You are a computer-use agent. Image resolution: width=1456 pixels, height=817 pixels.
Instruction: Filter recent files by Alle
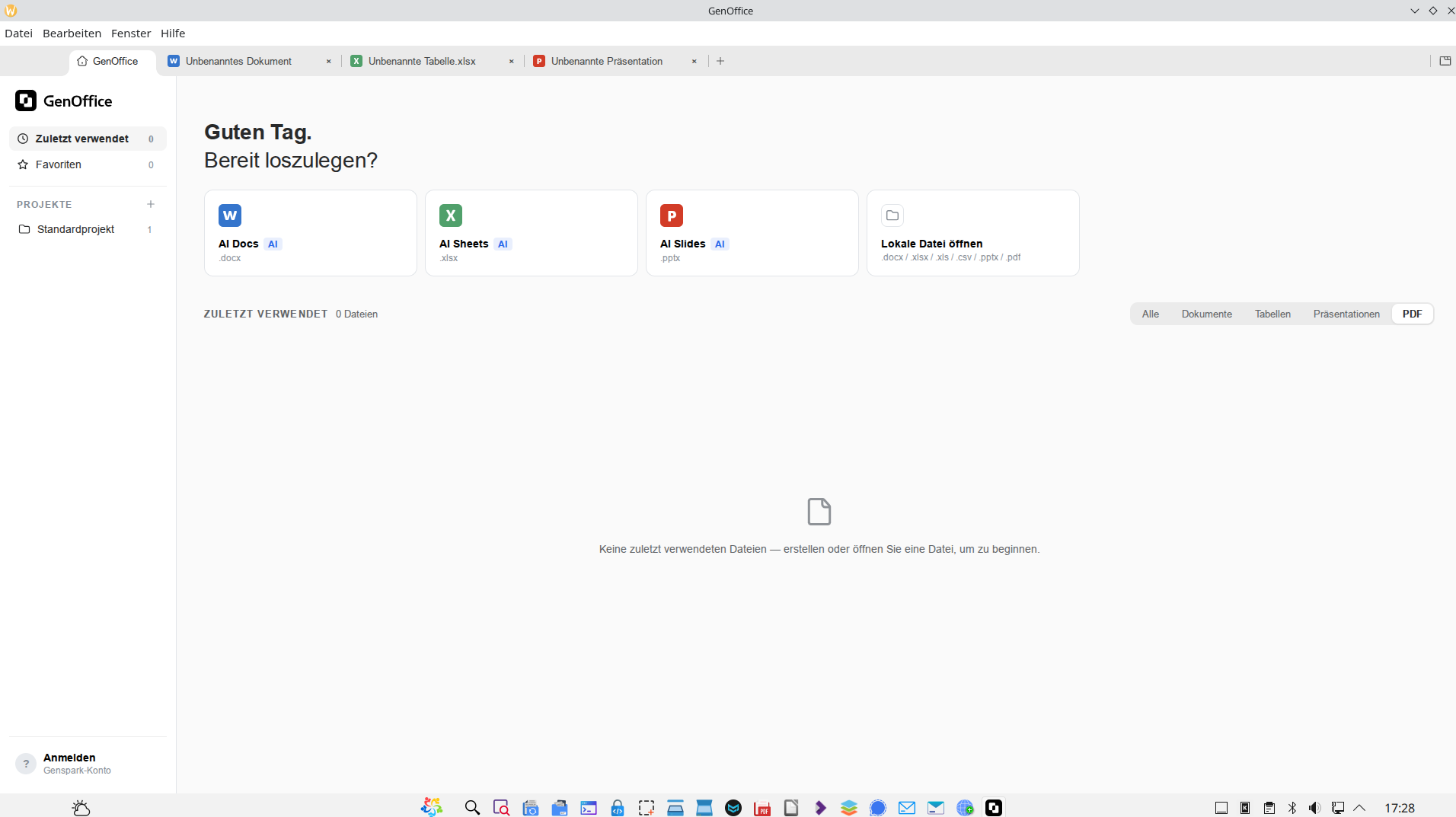pos(1151,314)
